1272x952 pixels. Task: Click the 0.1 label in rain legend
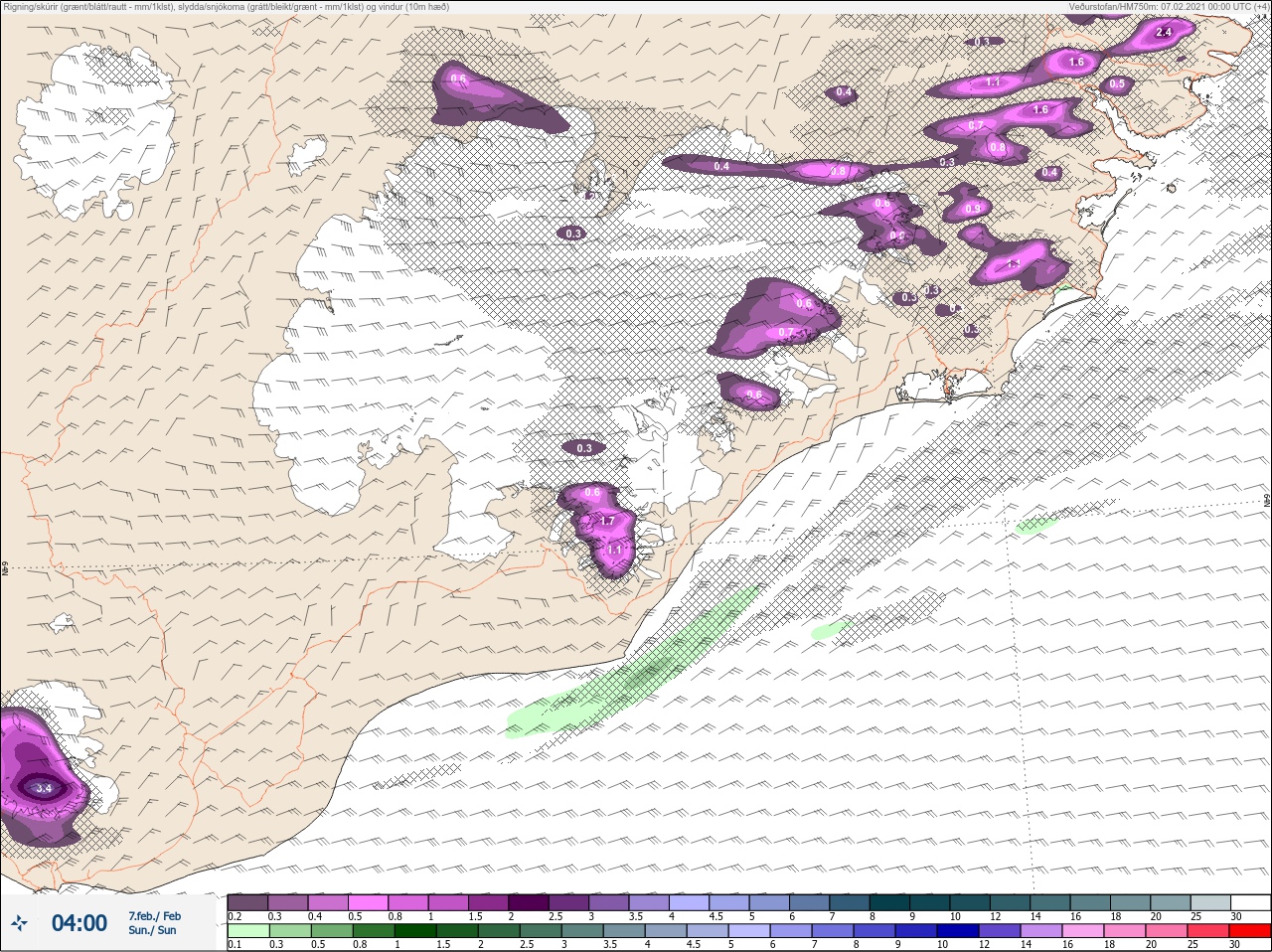(x=235, y=944)
